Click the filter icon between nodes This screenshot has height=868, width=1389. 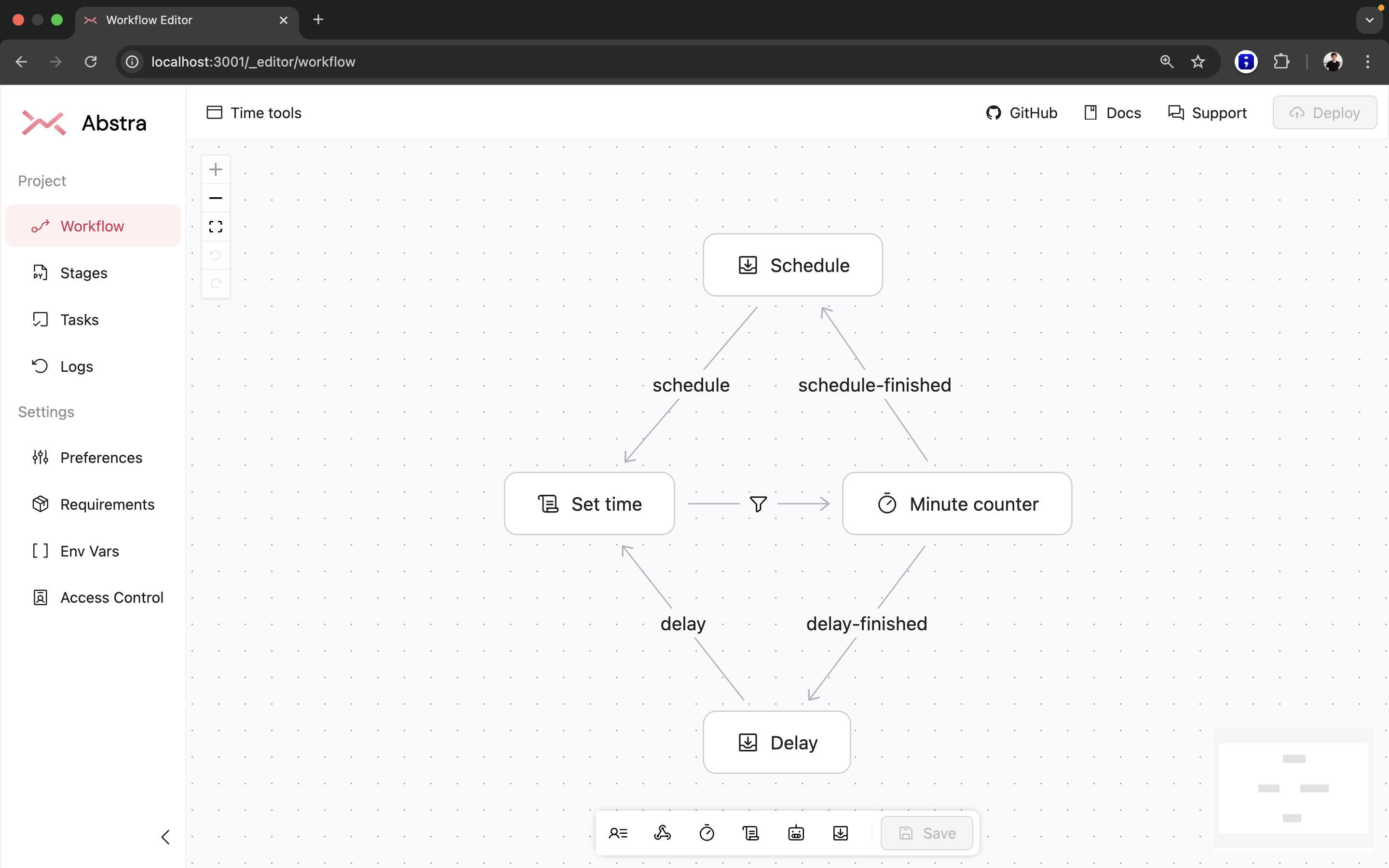[757, 504]
